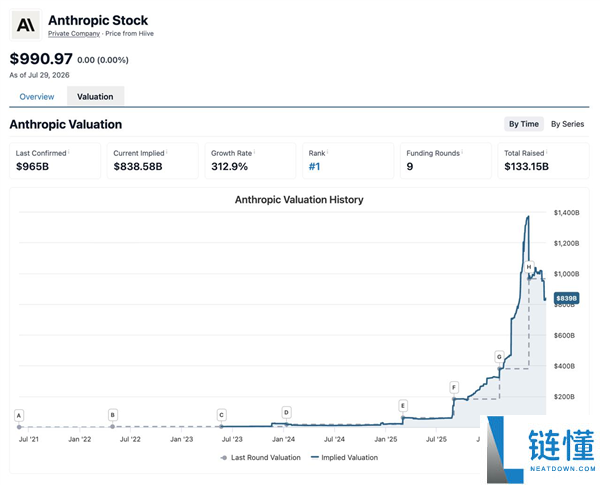Select Series B marker on chart
Image resolution: width=600 pixels, height=485 pixels.
(x=112, y=415)
